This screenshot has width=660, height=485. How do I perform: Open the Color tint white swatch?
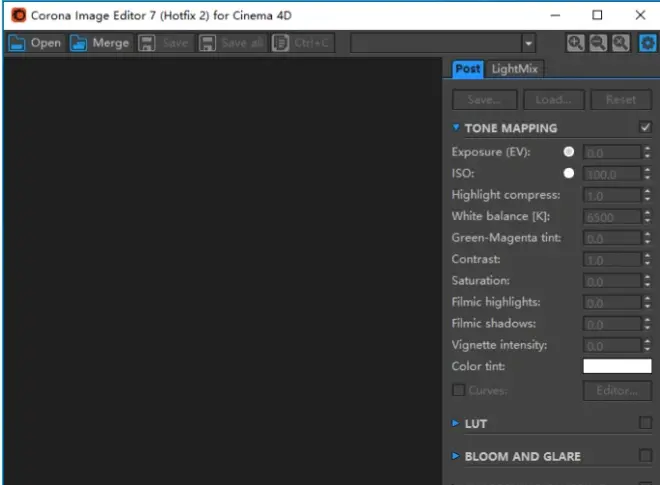point(617,367)
